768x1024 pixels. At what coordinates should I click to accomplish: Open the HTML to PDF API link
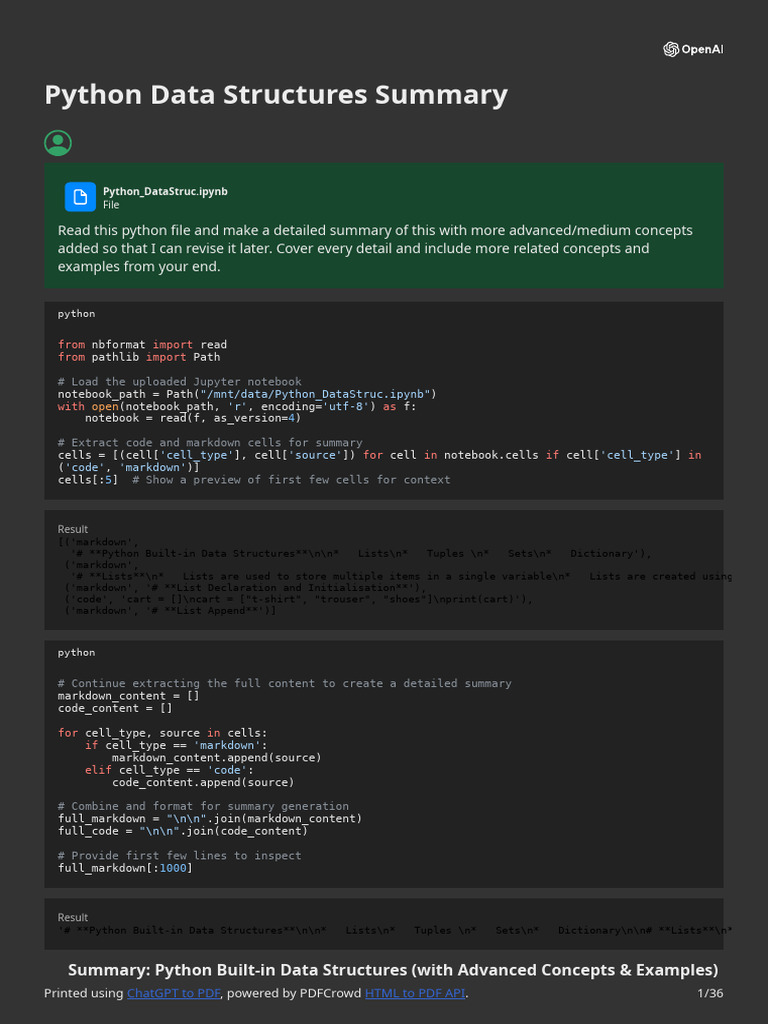(x=415, y=993)
